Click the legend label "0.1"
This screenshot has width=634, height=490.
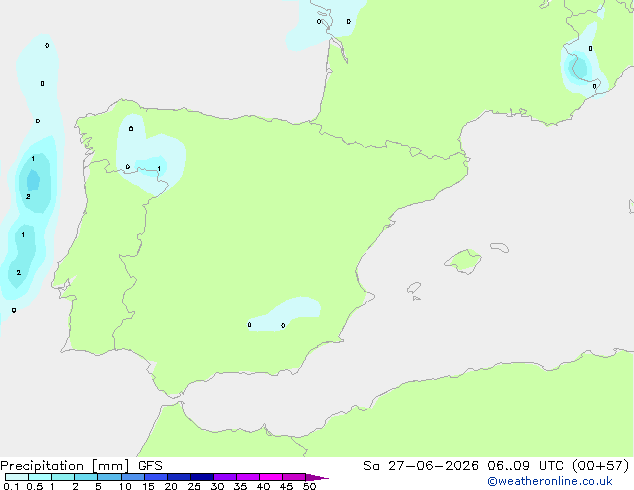pyautogui.click(x=11, y=486)
